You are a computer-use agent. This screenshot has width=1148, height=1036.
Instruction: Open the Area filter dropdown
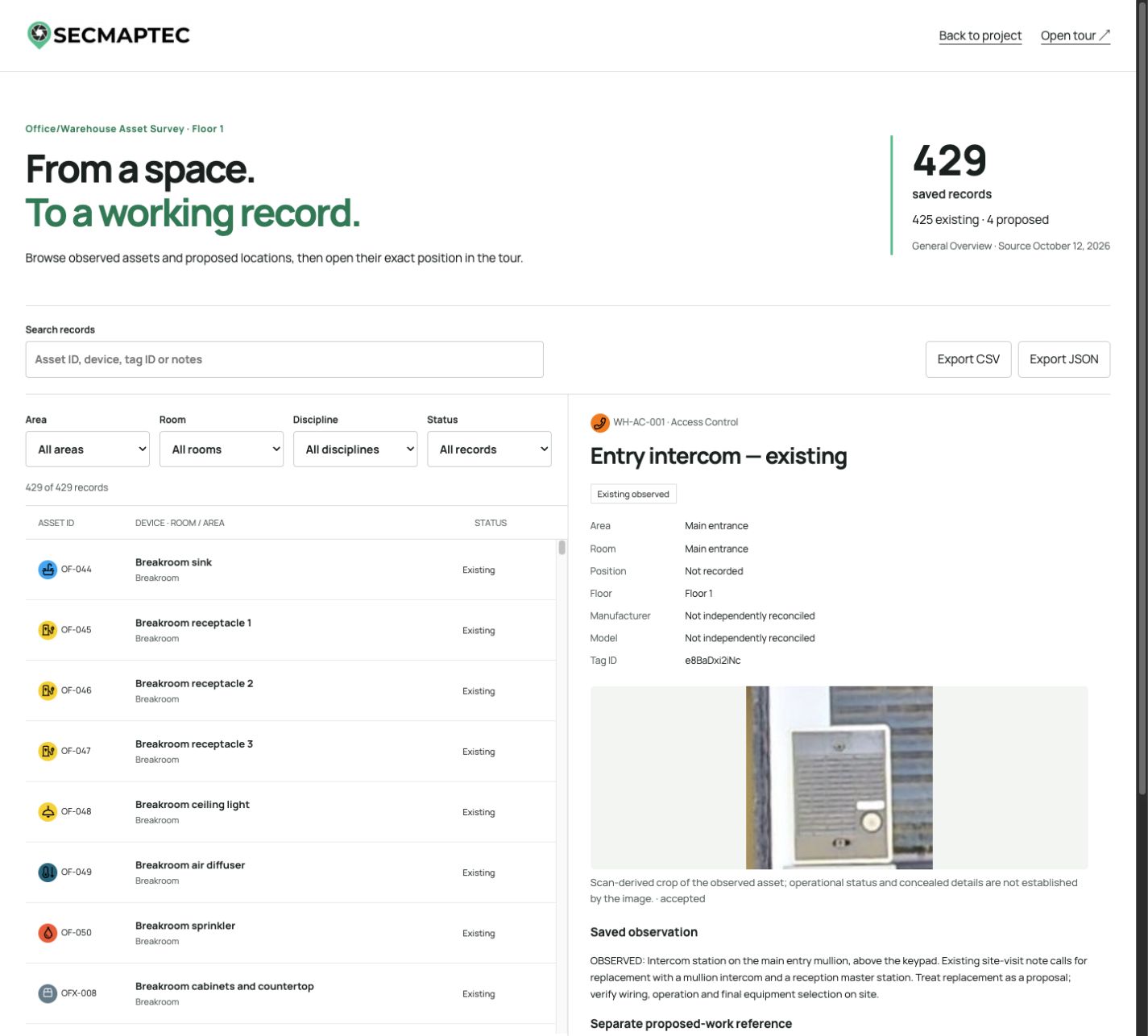88,449
